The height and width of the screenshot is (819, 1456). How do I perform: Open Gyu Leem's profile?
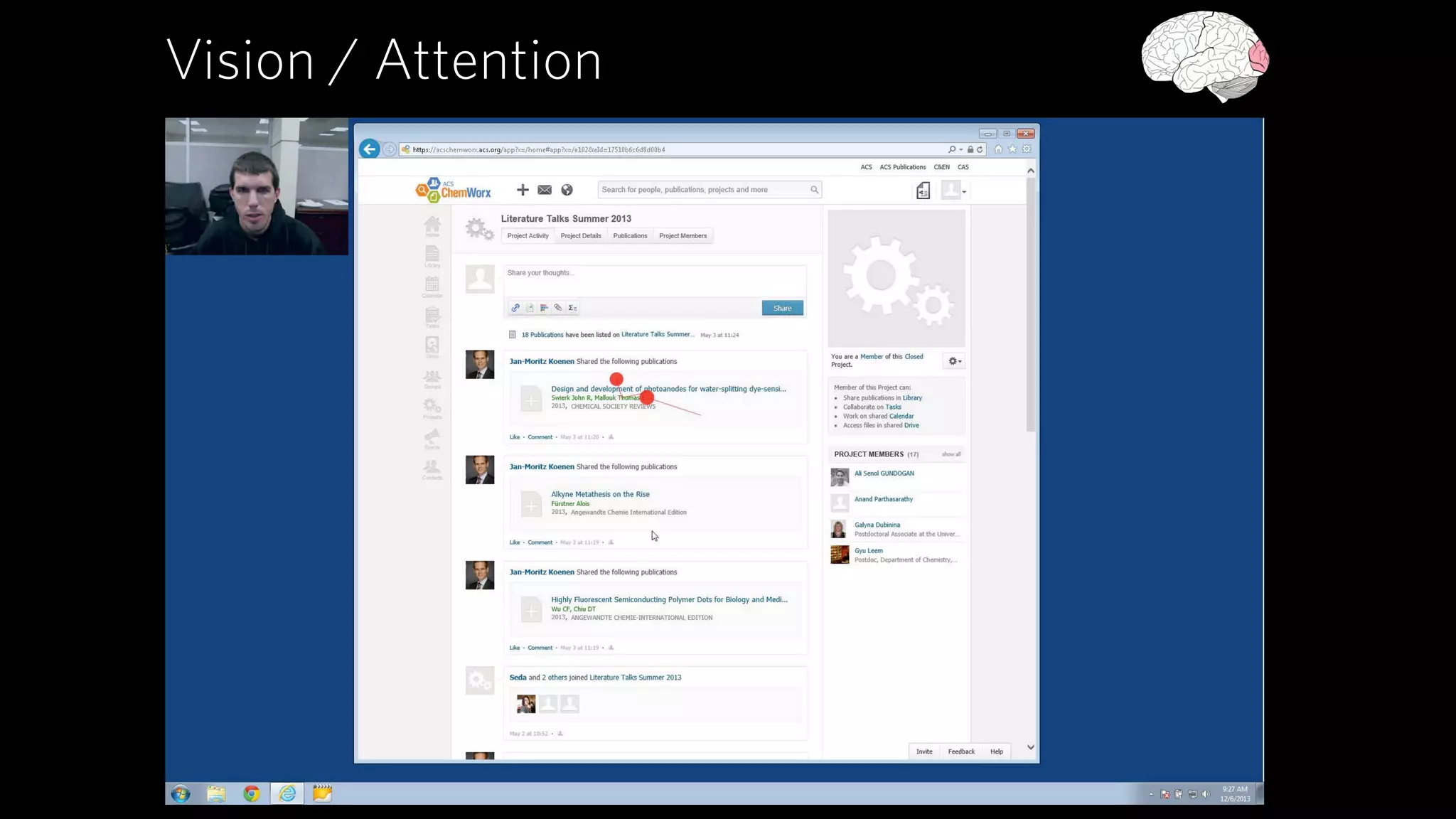pos(868,550)
